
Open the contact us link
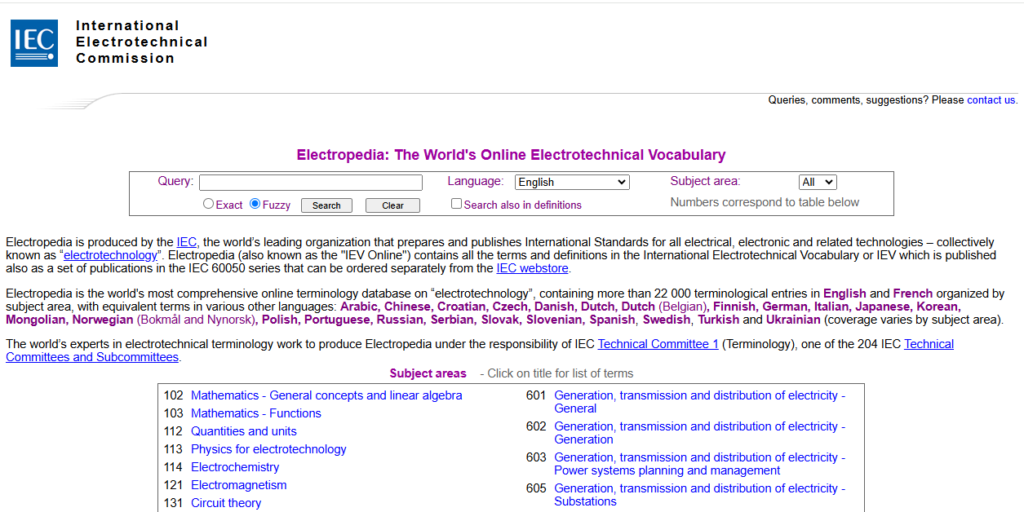[991, 100]
